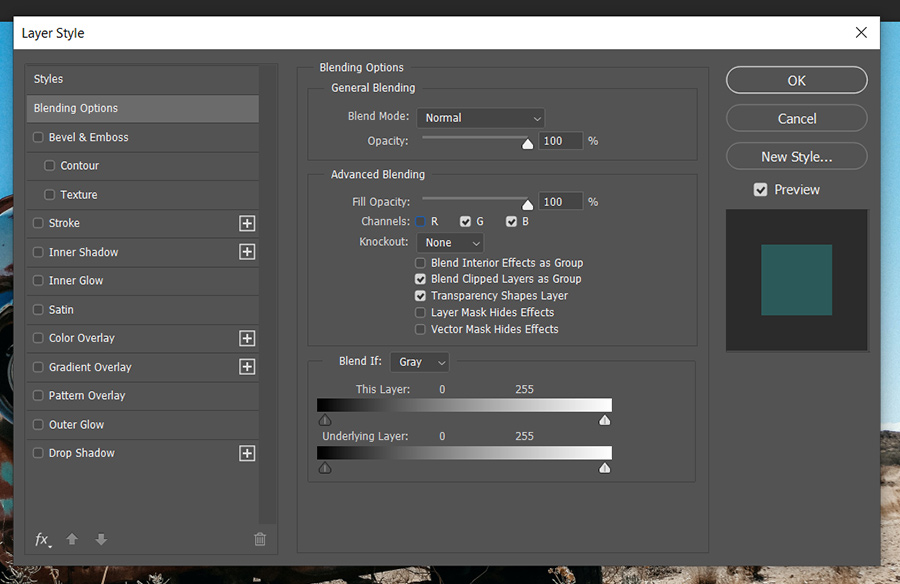This screenshot has height=584, width=900.
Task: Enable the Bevel & Emboss checkbox
Action: [x=39, y=138]
